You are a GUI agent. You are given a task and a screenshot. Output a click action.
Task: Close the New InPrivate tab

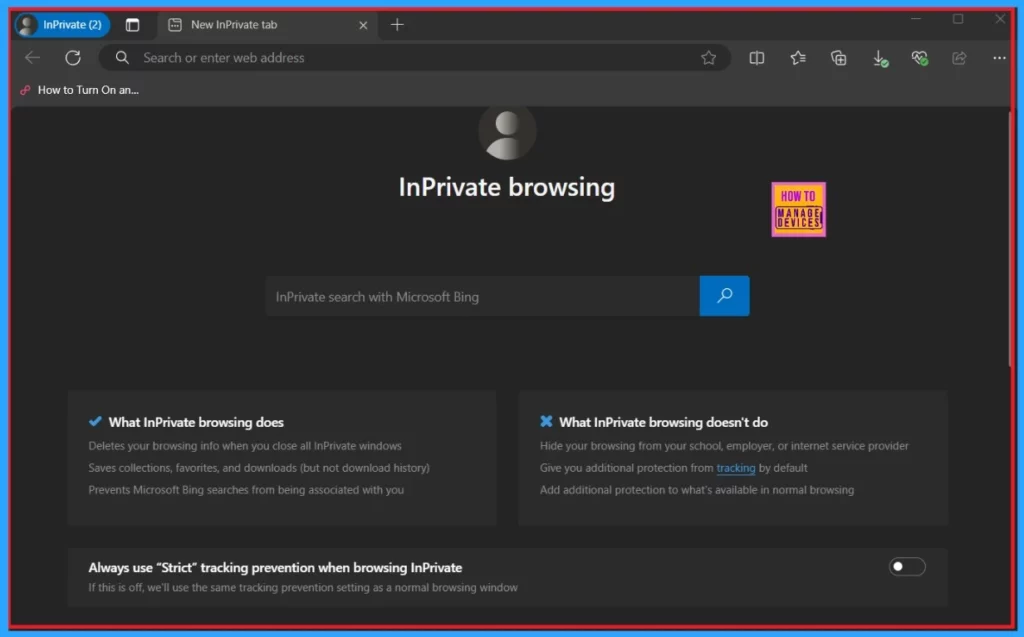363,25
